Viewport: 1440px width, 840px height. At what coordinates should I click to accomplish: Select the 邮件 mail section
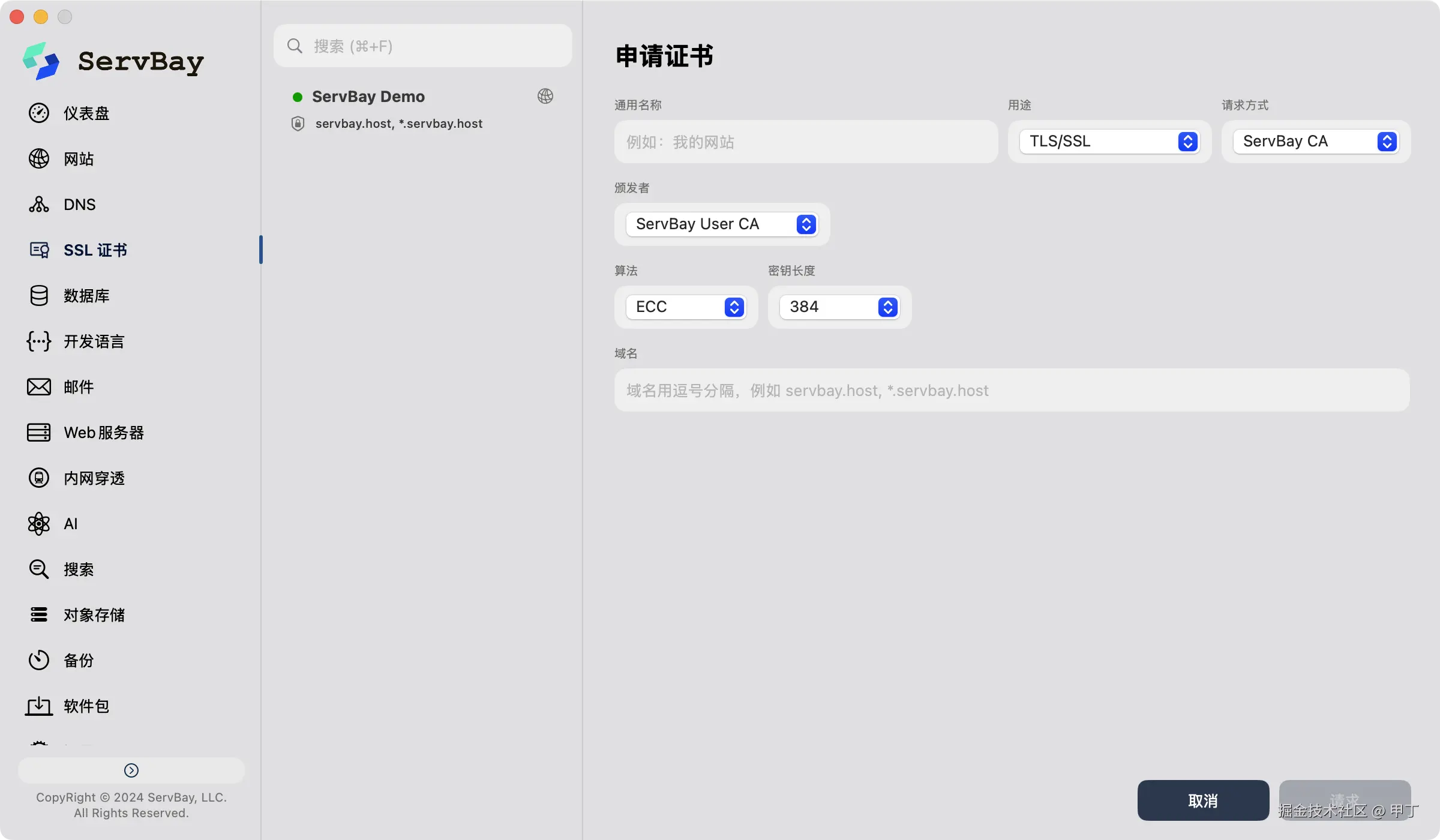tap(78, 386)
